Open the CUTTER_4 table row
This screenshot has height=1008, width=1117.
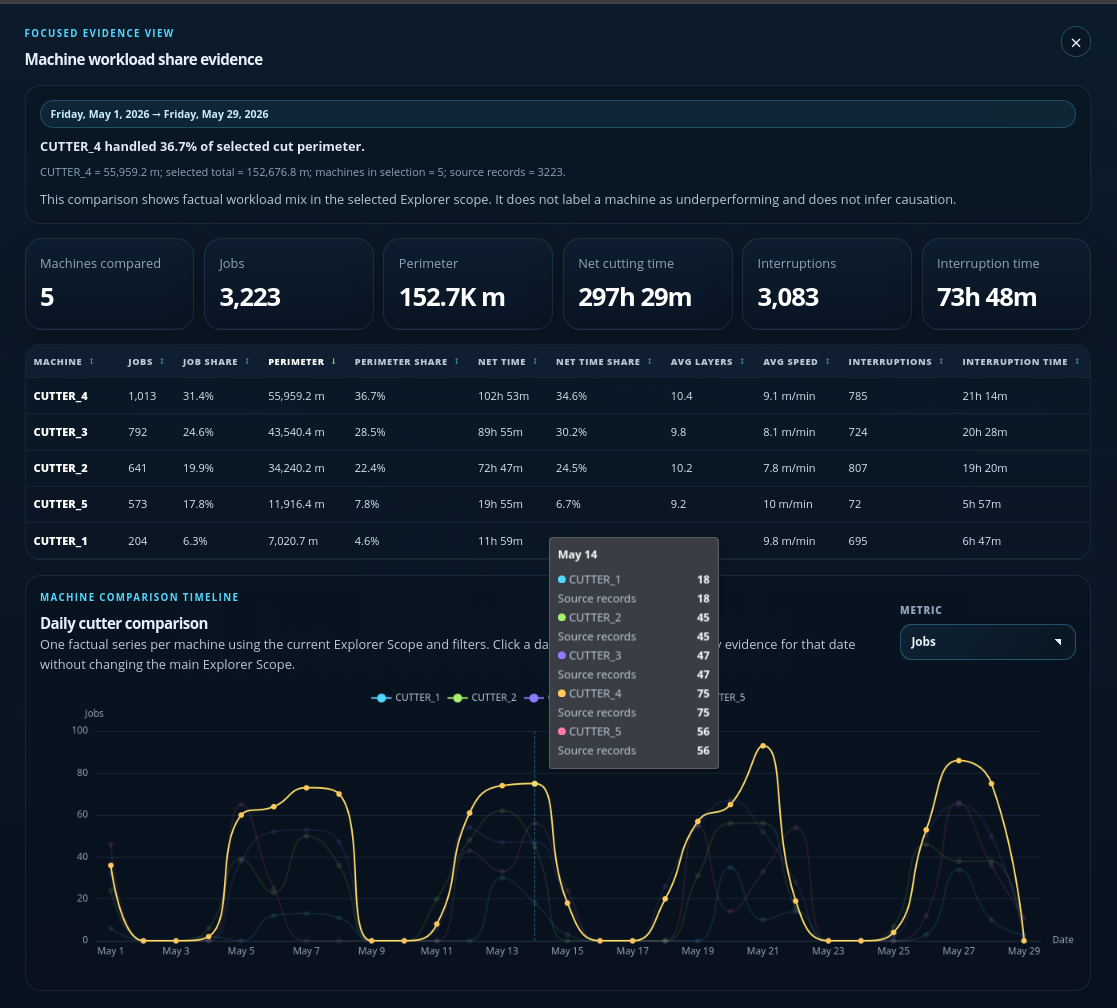pyautogui.click(x=557, y=396)
